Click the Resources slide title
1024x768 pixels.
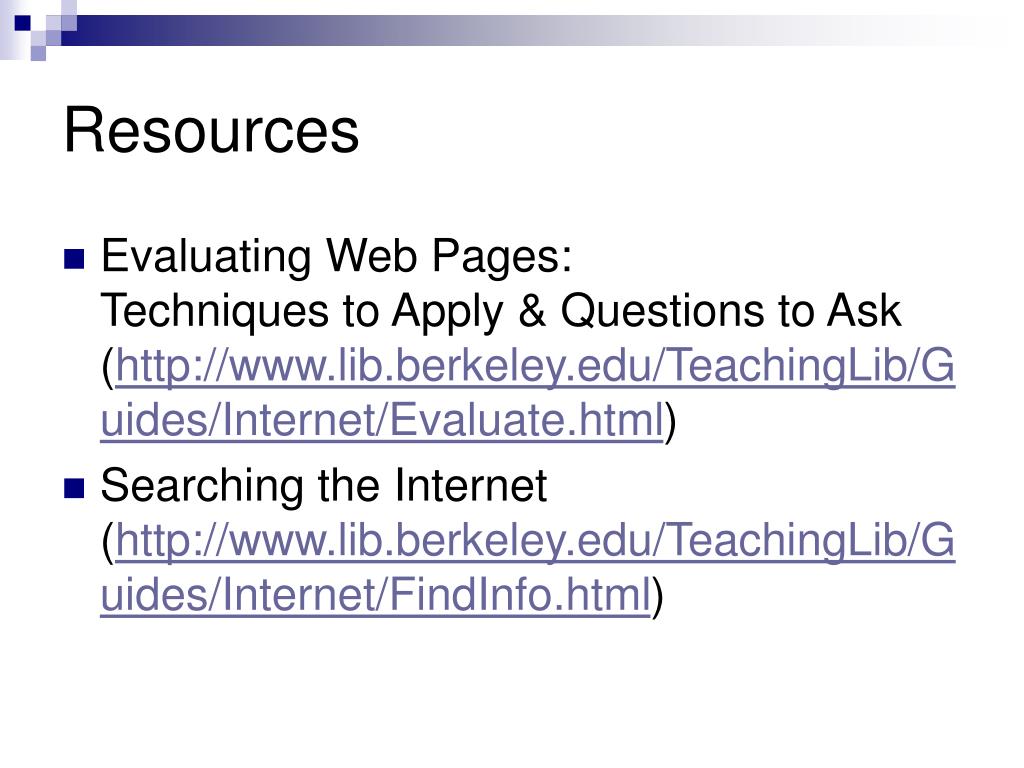(211, 130)
